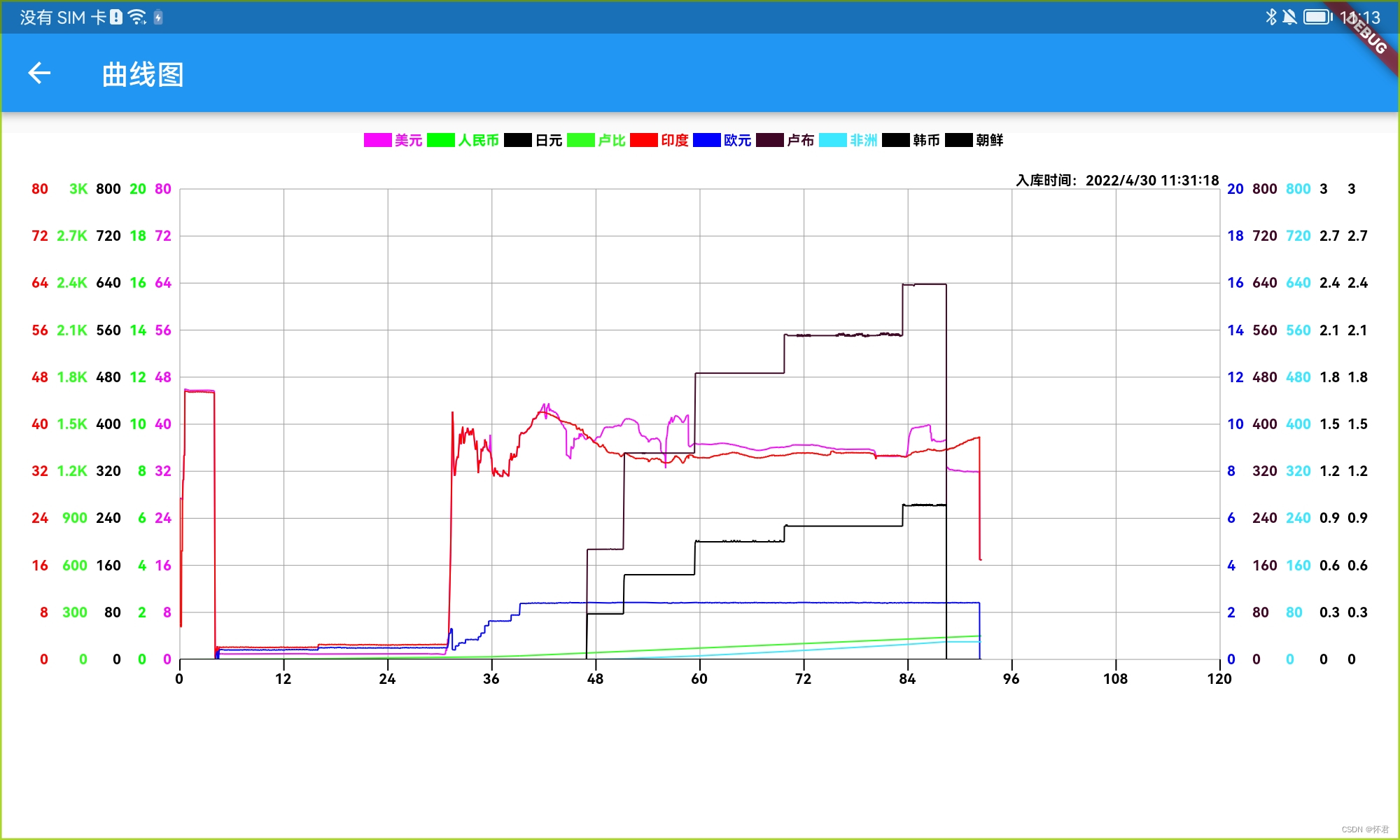The height and width of the screenshot is (840, 1400).
Task: Click the 朝鲜 legend label
Action: [x=989, y=140]
